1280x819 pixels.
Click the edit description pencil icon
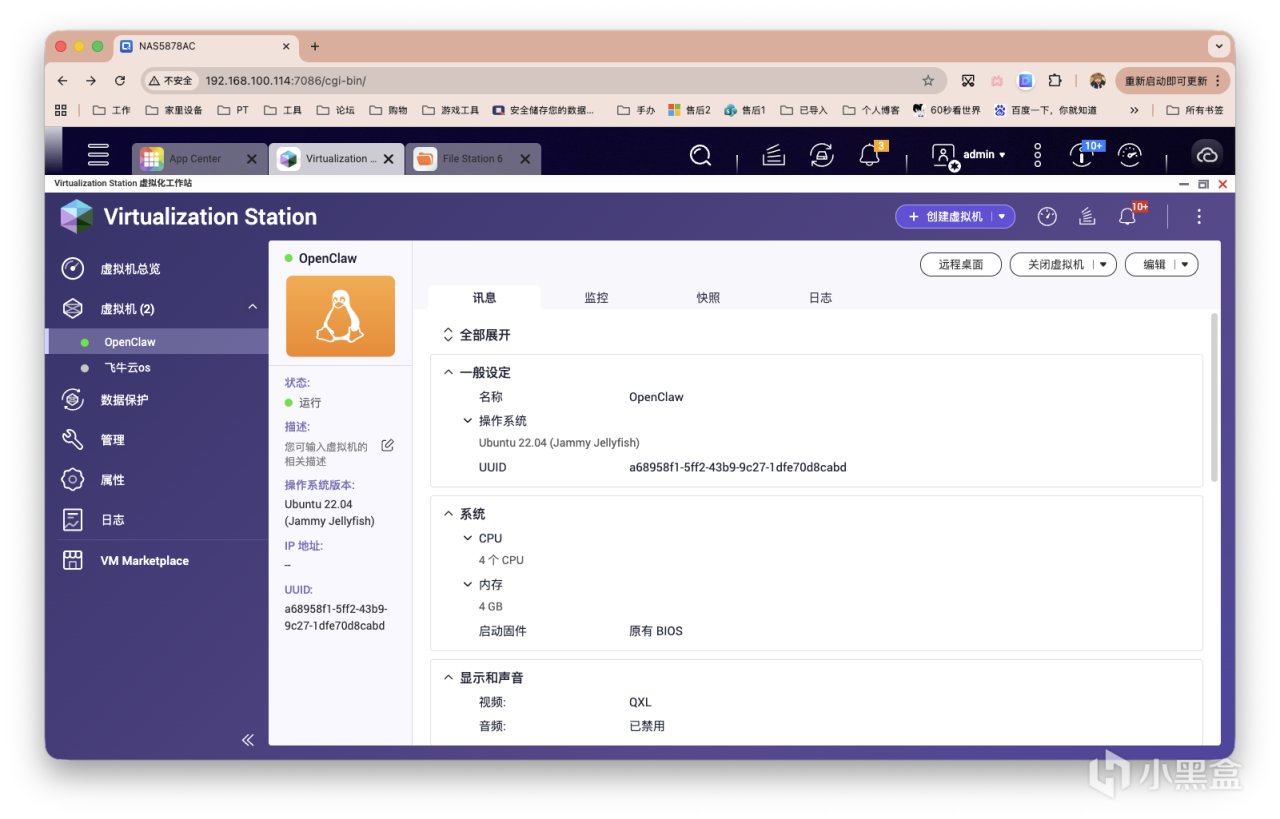click(388, 445)
